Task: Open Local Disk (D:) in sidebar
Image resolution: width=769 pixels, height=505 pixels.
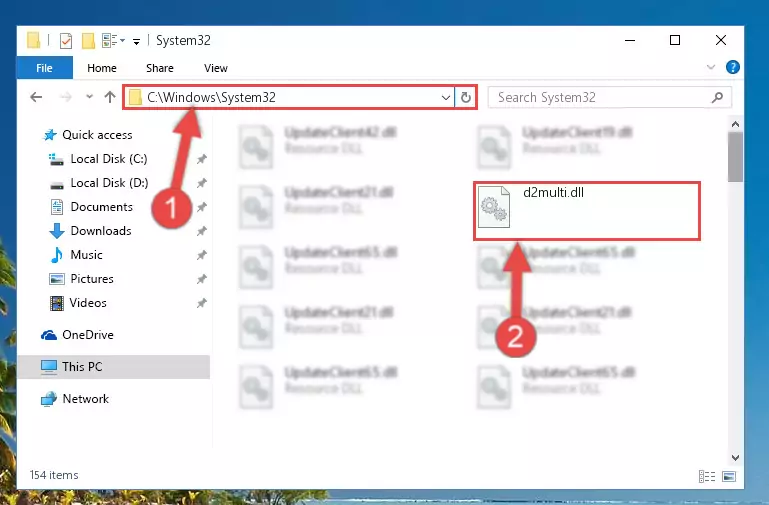Action: tap(109, 183)
